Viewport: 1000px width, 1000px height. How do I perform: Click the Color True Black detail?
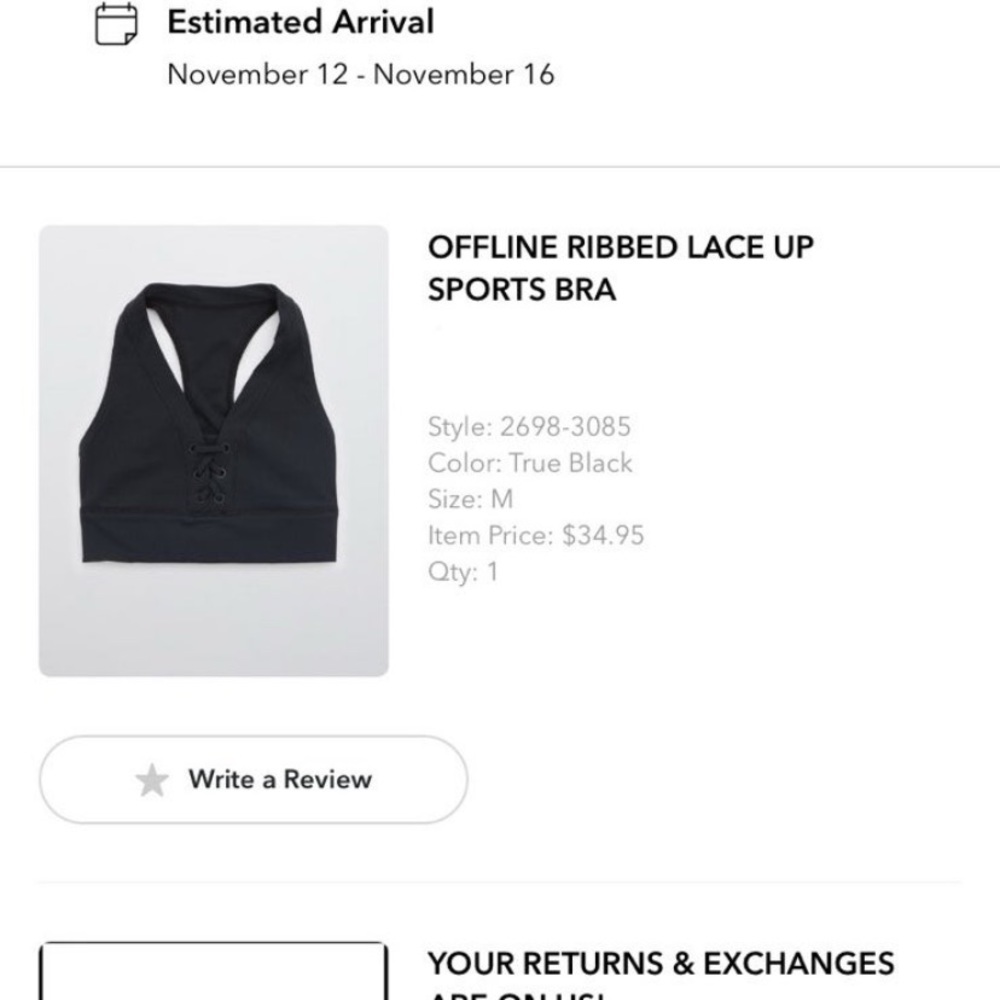pos(531,462)
